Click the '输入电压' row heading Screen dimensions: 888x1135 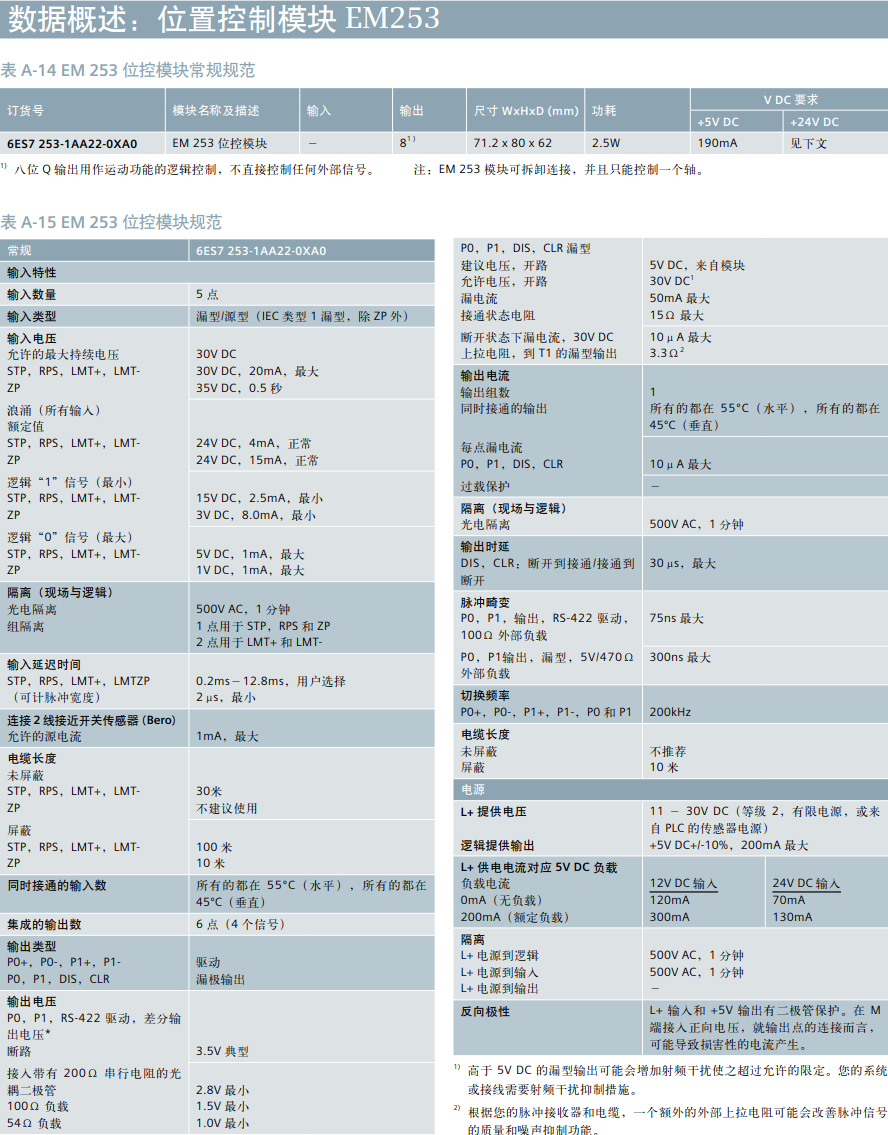32,338
